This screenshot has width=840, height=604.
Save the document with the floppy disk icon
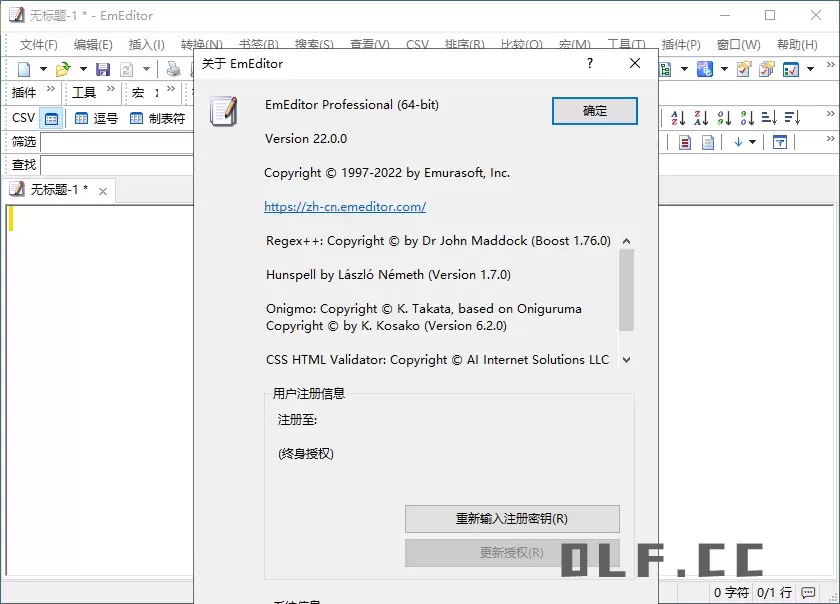tap(104, 68)
